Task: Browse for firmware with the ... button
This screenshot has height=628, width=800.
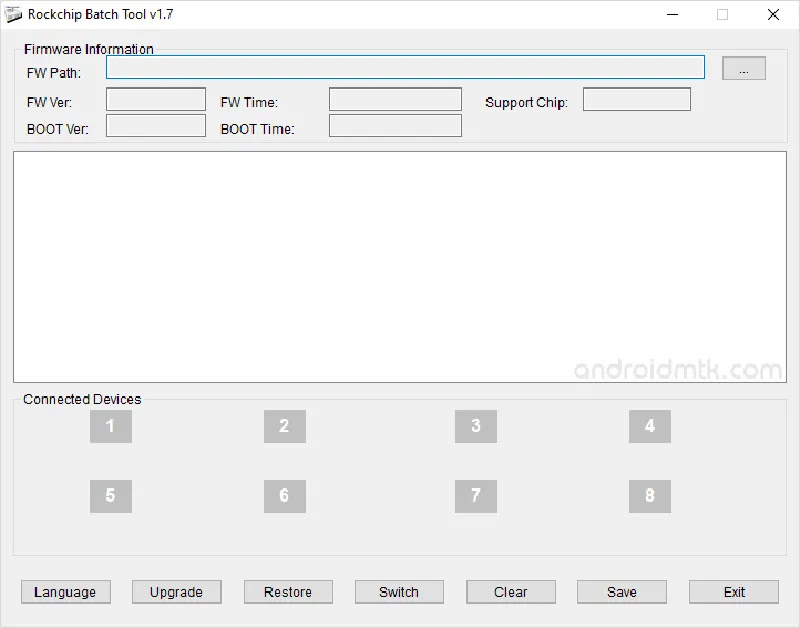Action: 744,68
